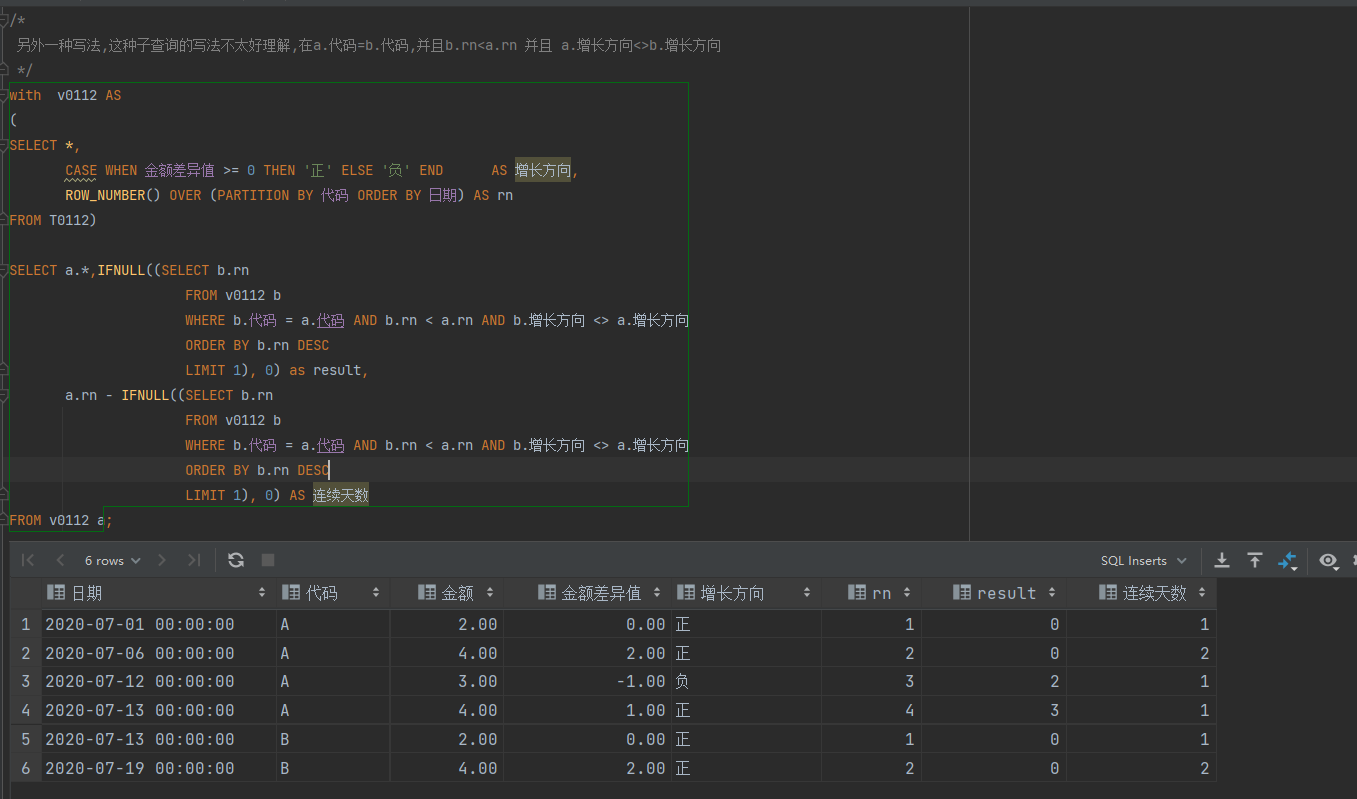
Task: Toggle fold marker beside the comment start
Action: [4, 20]
